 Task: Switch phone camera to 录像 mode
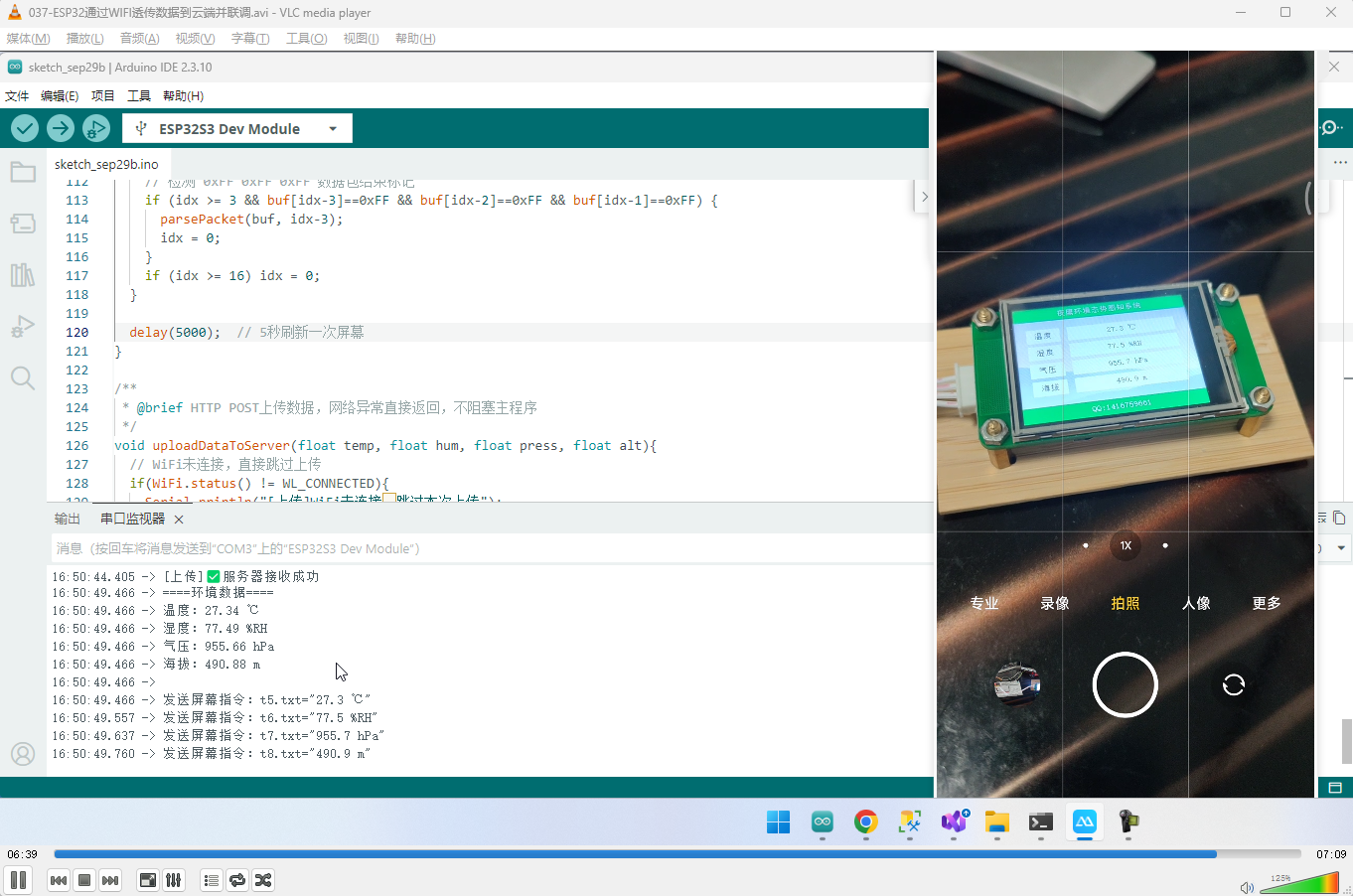1055,603
